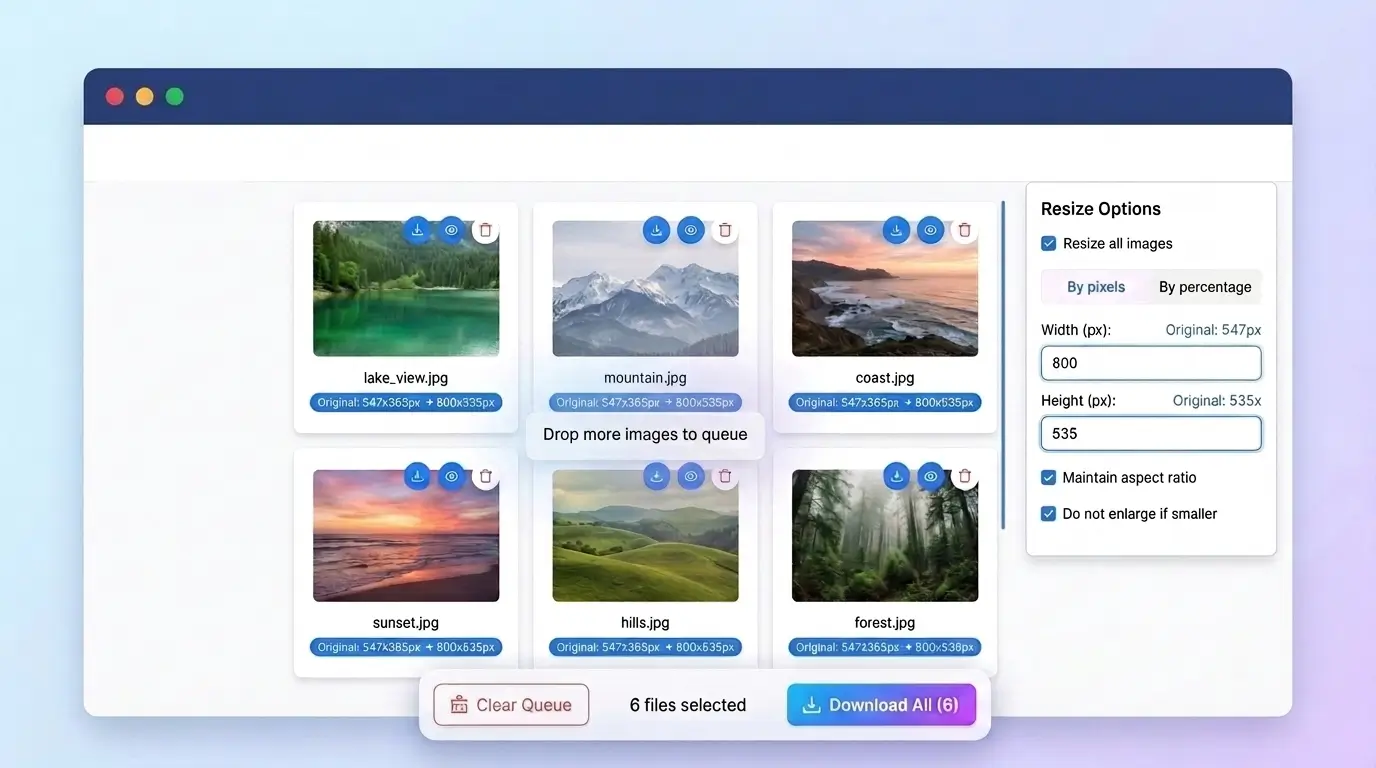This screenshot has height=768, width=1376.
Task: Click the image queue vertical scrollbar
Action: 1003,365
